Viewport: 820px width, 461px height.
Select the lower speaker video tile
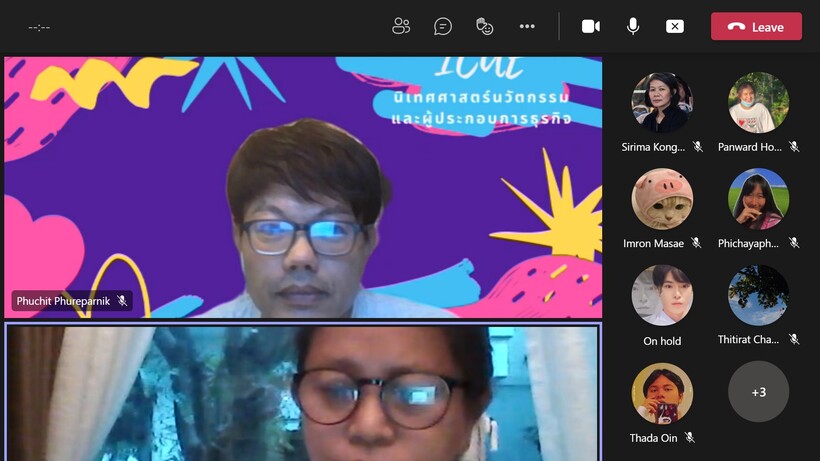point(303,392)
